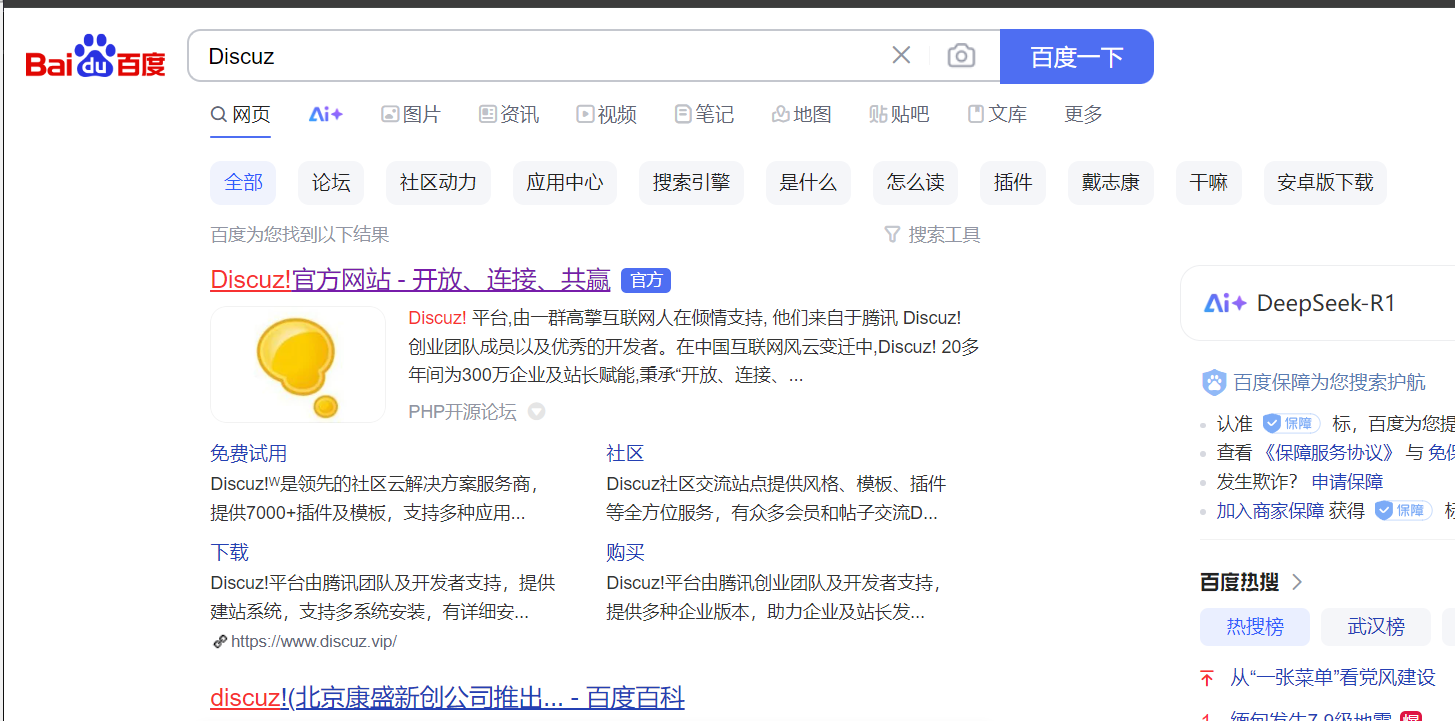The width and height of the screenshot is (1455, 721).
Task: Click 保障 badge next to 认准
Action: [1291, 424]
